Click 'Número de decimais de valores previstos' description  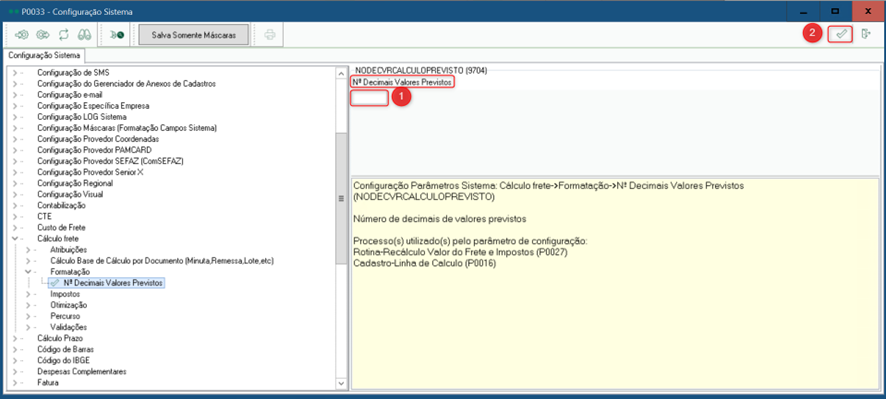coord(440,219)
